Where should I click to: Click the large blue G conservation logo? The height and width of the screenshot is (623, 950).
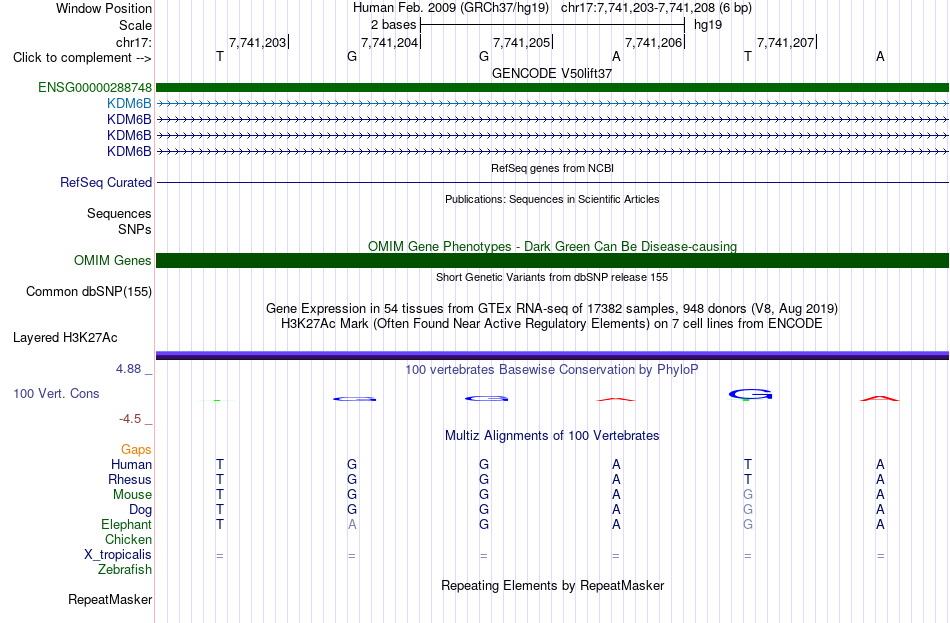pos(750,395)
